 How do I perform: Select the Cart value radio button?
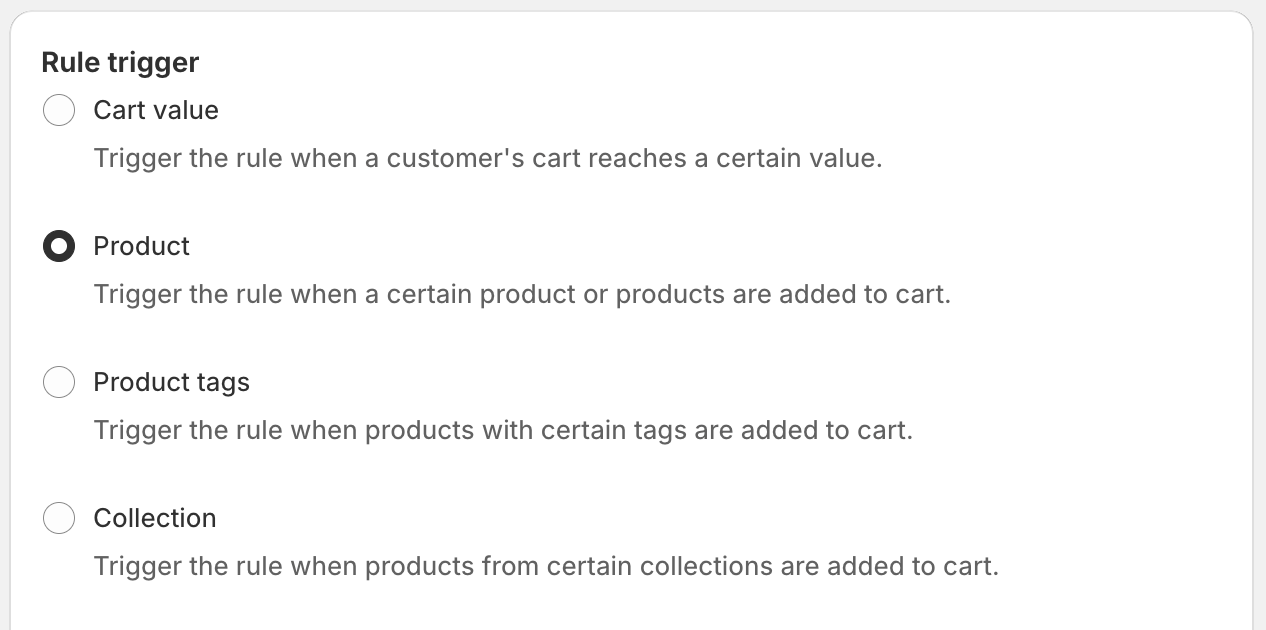(x=59, y=110)
